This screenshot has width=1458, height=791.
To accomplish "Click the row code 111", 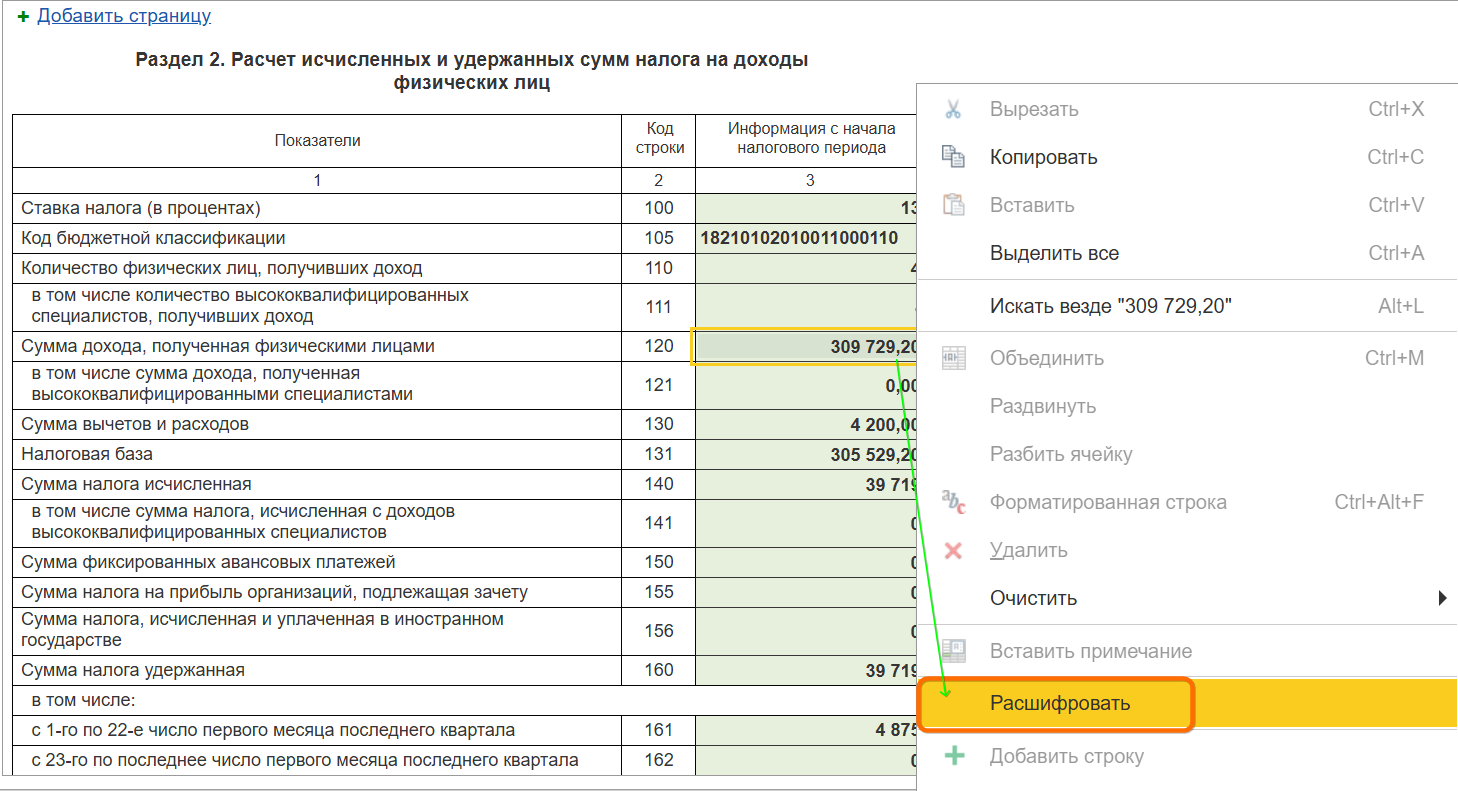I will click(x=659, y=307).
